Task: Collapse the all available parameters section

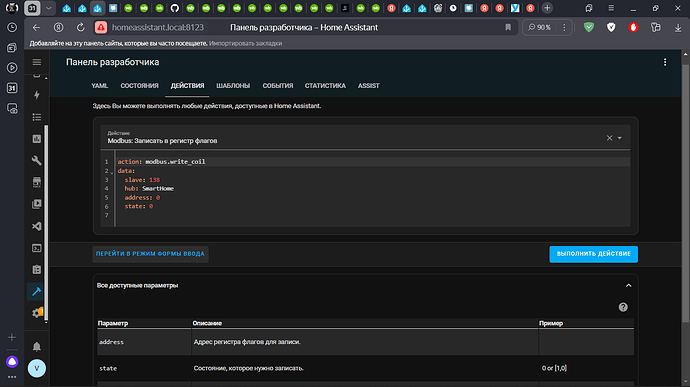Action: (x=628, y=286)
